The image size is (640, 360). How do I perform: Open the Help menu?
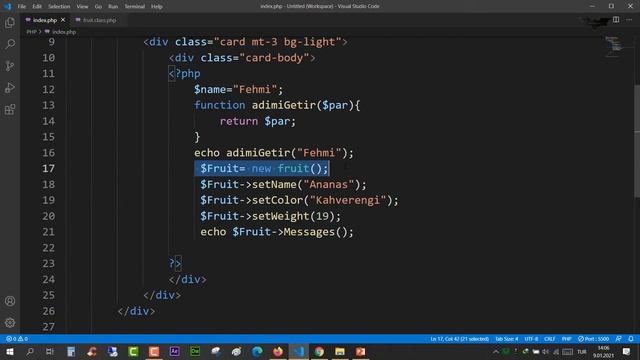157,7
